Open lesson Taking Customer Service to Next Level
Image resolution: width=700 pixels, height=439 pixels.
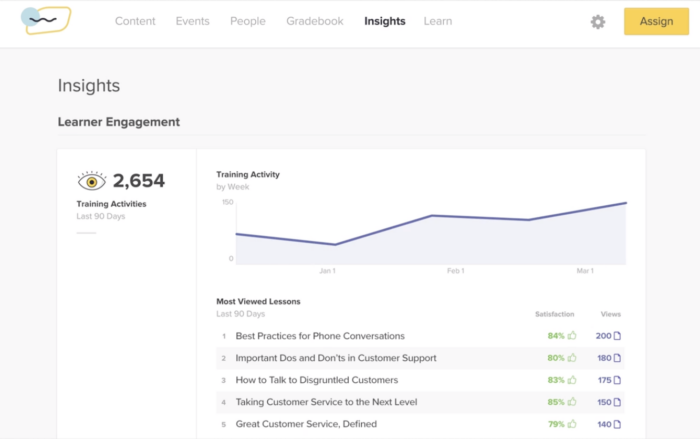click(x=326, y=402)
